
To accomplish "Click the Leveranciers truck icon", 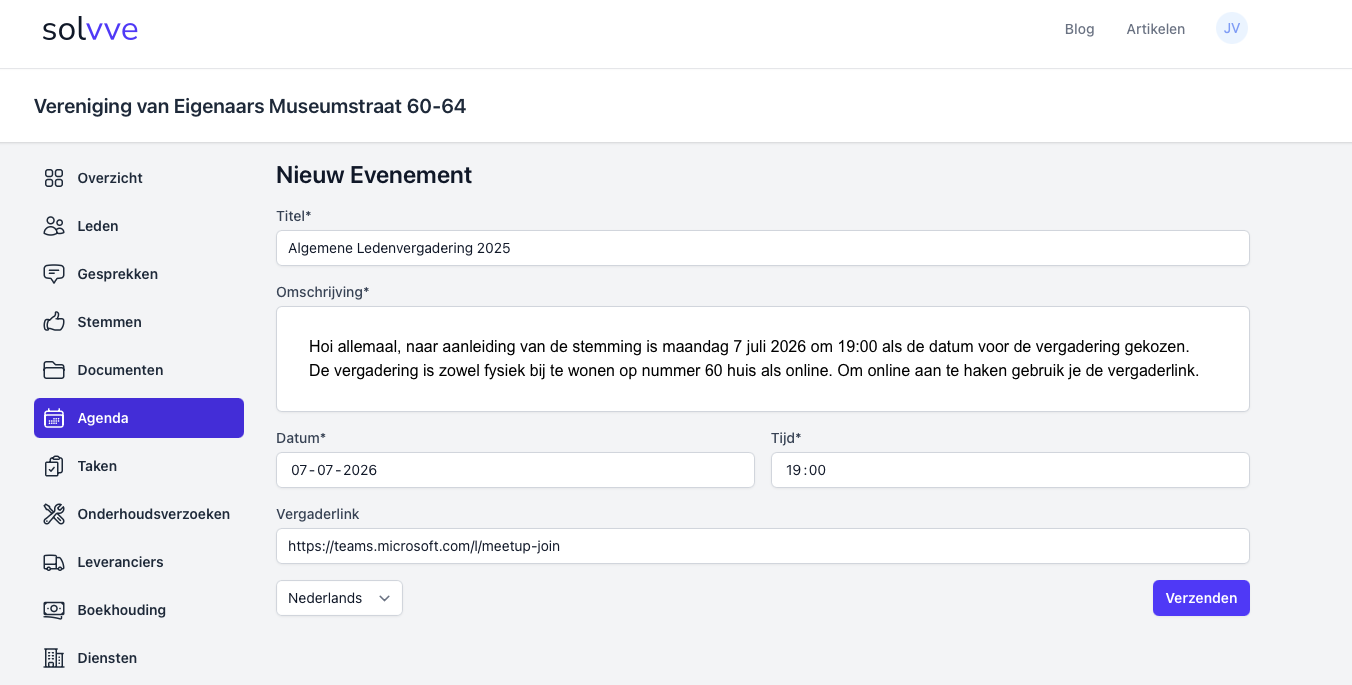I will point(54,562).
